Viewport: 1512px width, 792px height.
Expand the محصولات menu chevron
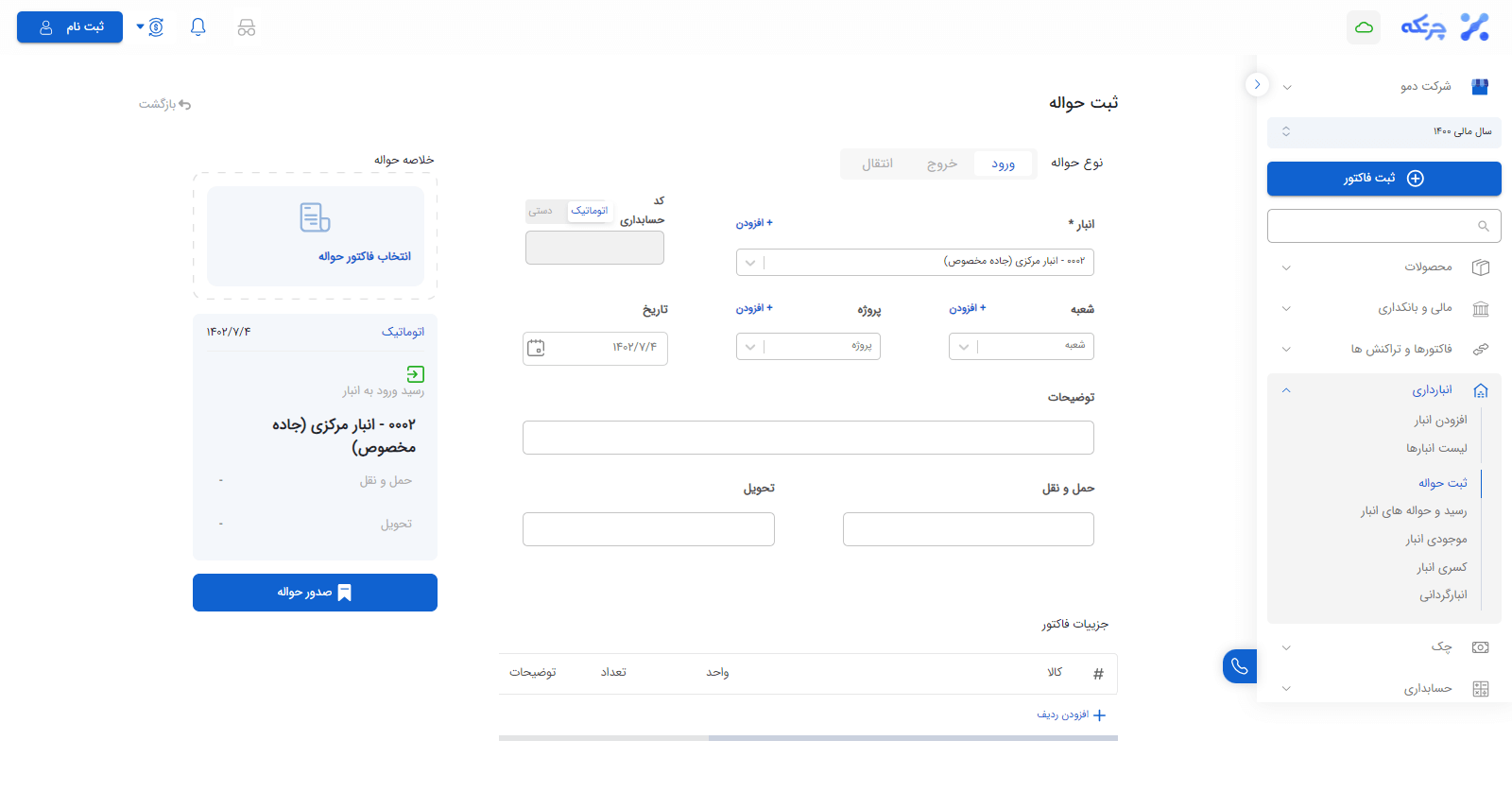[x=1286, y=267]
